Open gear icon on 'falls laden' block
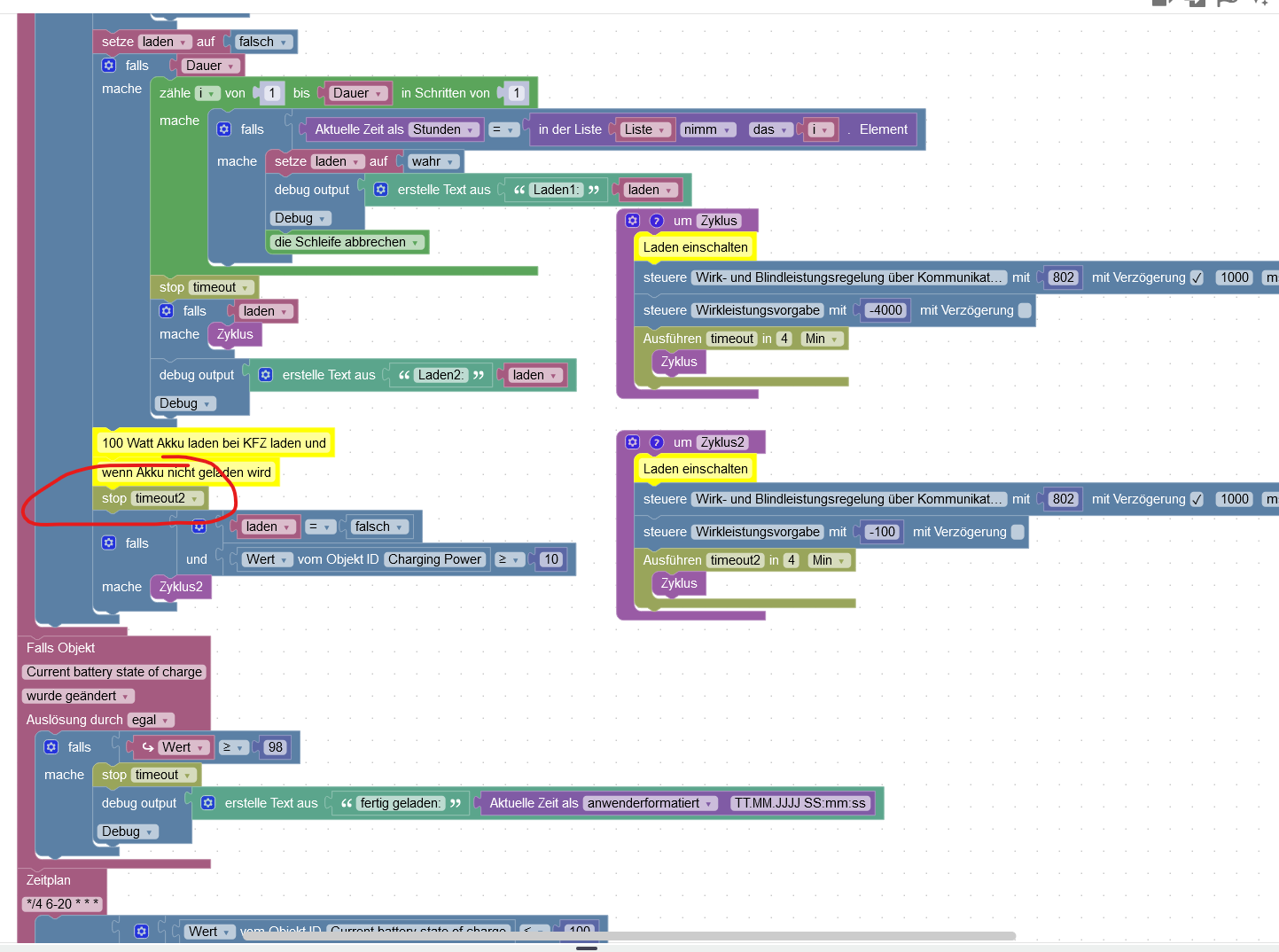This screenshot has height=952, width=1279. 167,311
